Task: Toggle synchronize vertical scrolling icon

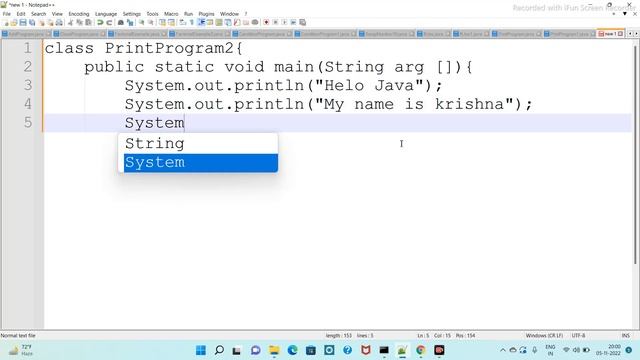Action: click(x=162, y=22)
